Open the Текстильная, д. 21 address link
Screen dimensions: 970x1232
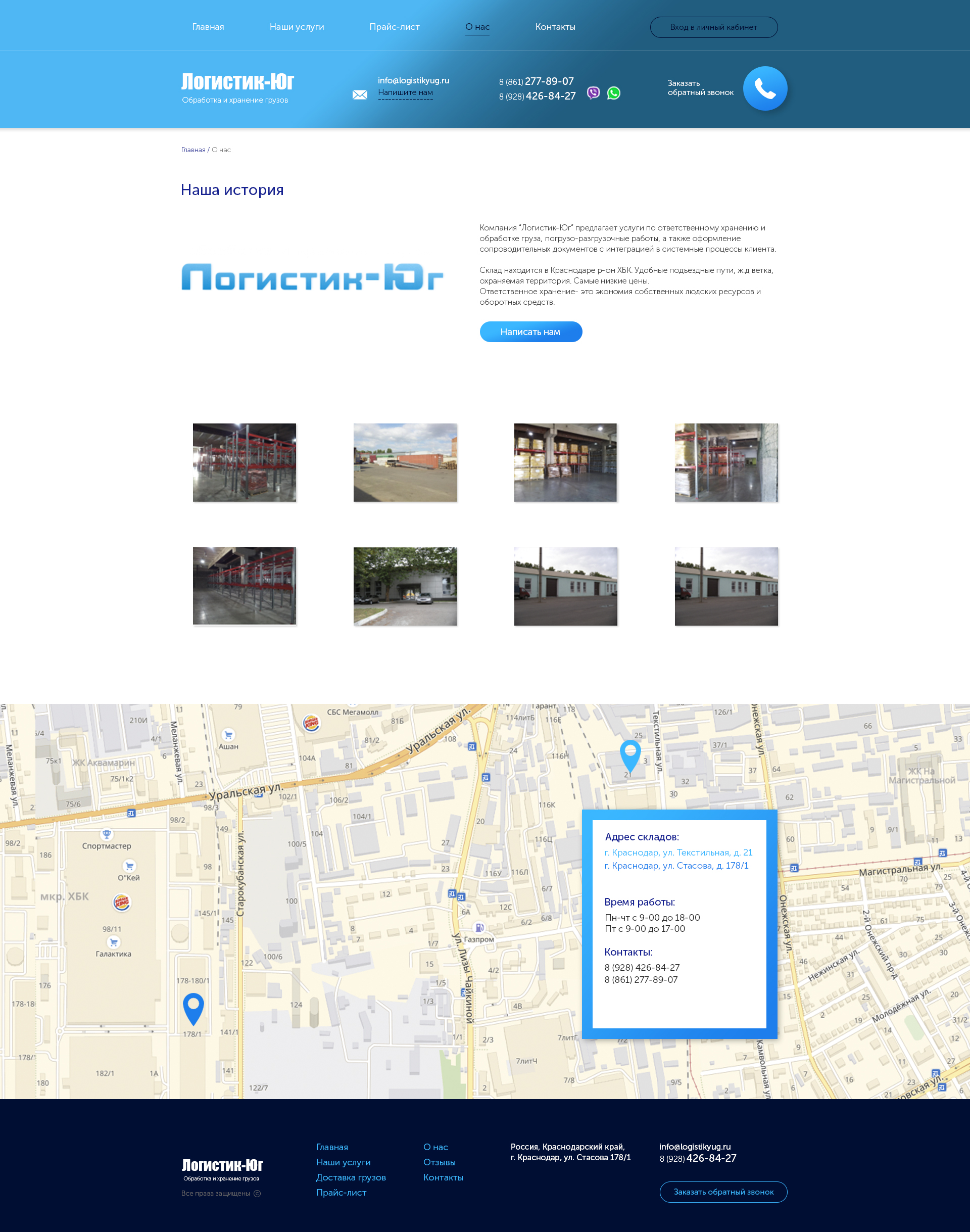[x=678, y=852]
